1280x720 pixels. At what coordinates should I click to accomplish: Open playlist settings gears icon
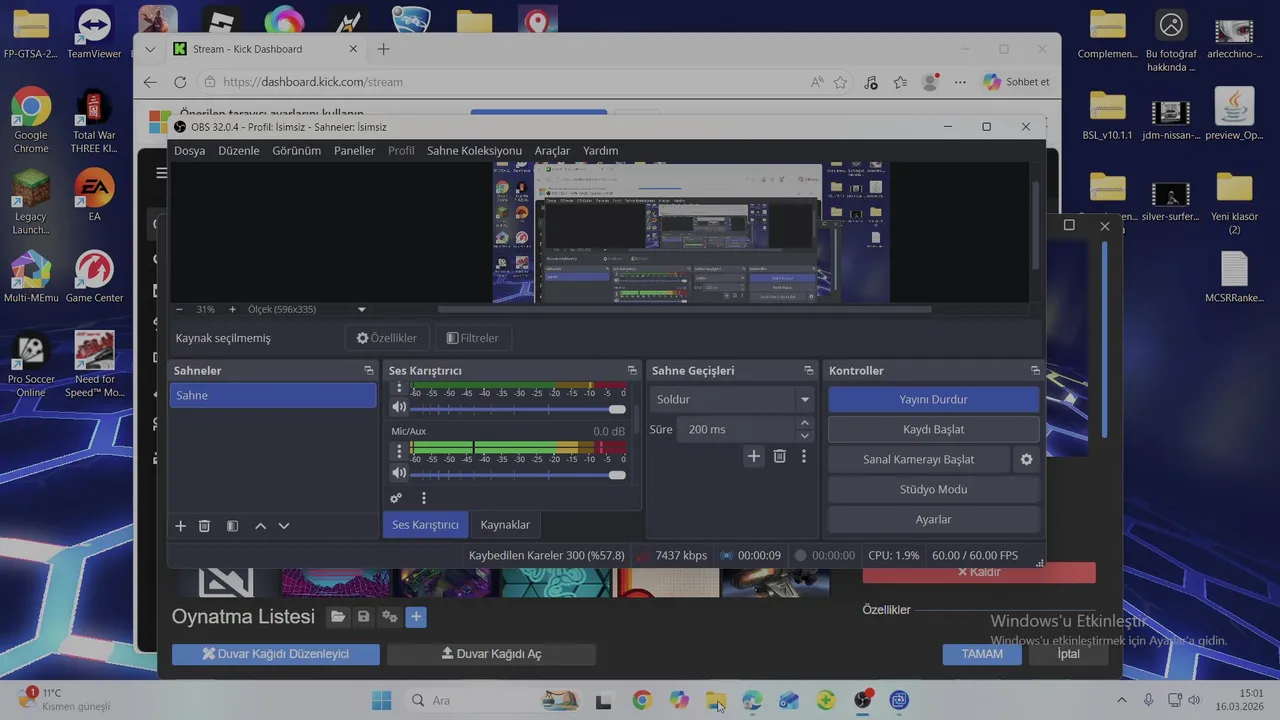coord(390,617)
